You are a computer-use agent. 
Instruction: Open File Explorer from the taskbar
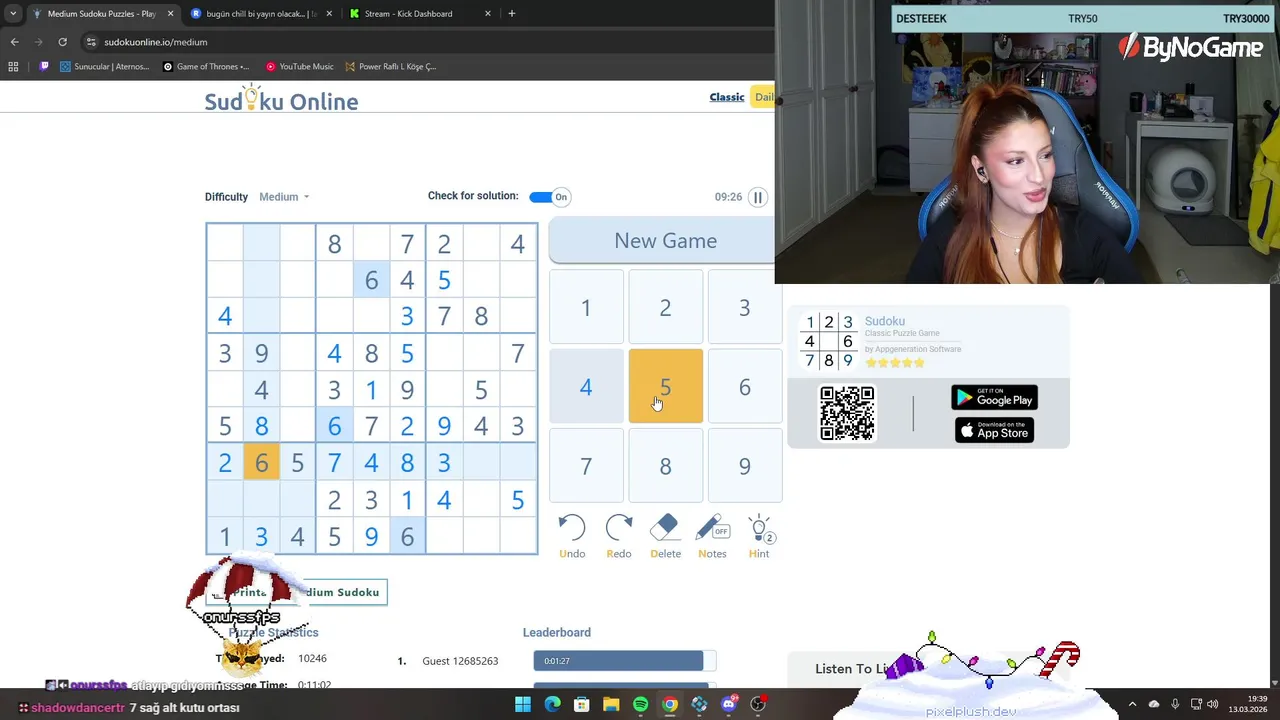pyautogui.click(x=611, y=705)
